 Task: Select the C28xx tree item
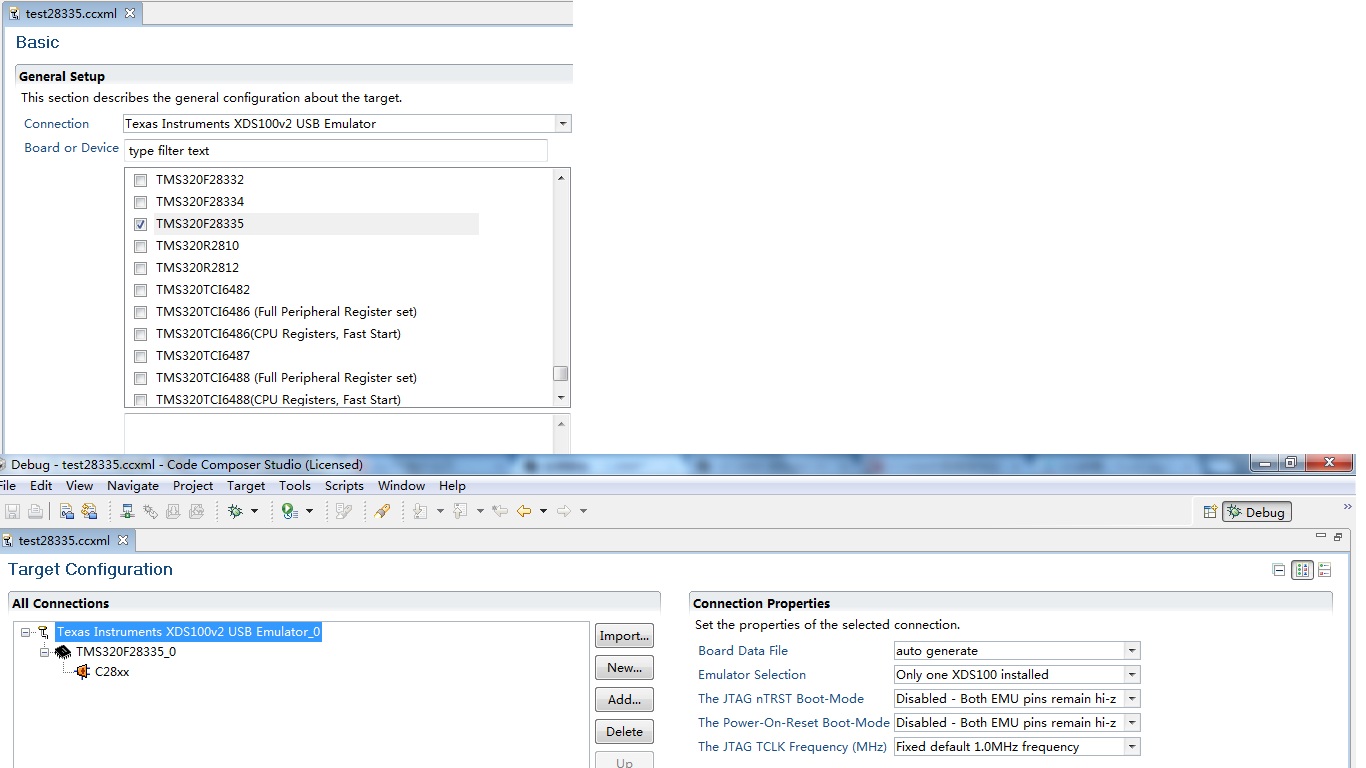pos(112,672)
